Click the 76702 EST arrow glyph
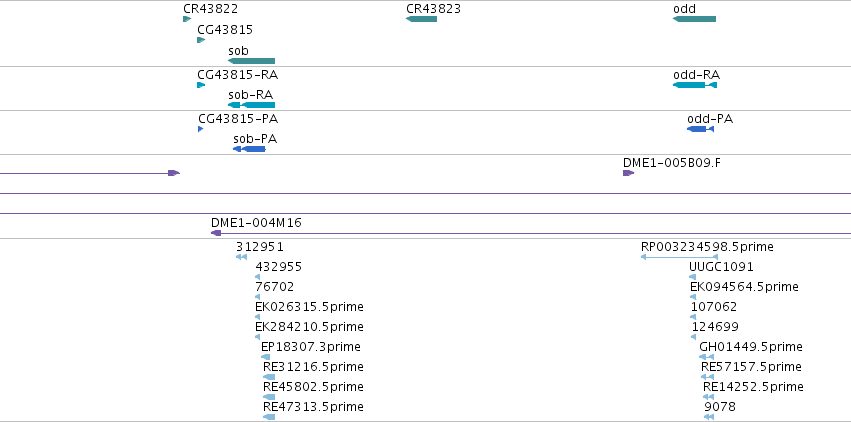 tap(257, 297)
